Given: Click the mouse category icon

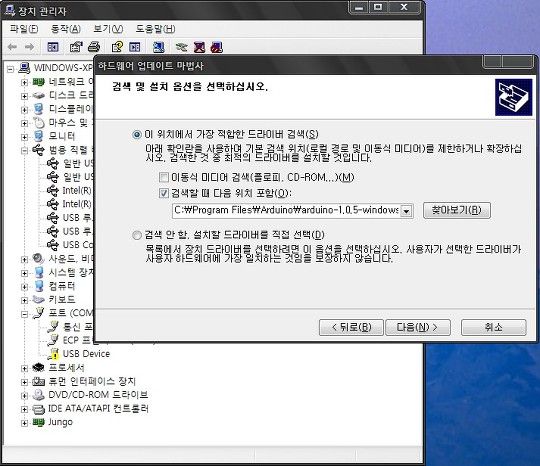Looking at the screenshot, I should (39, 123).
